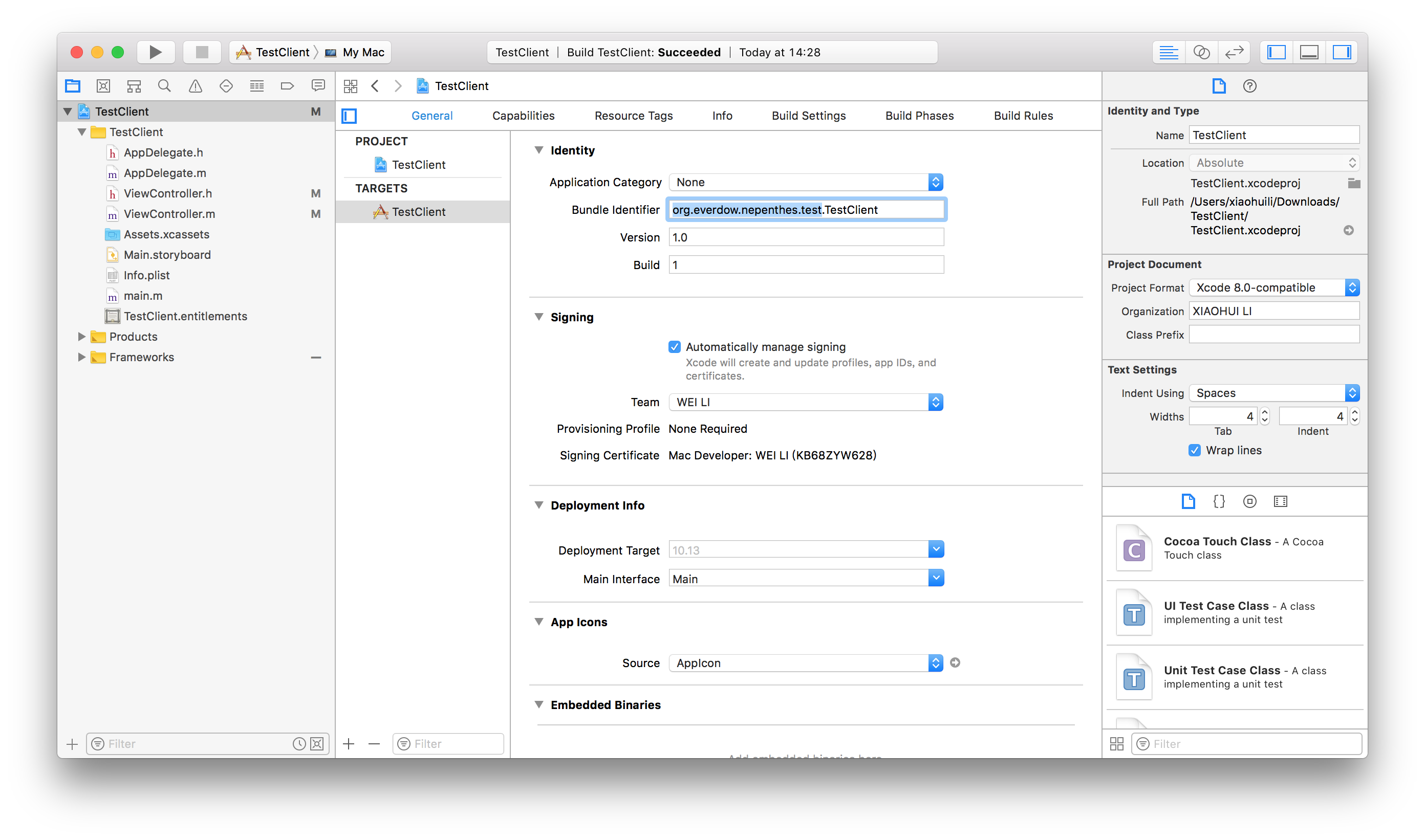
Task: Open the Report navigator speech bubble icon
Action: [x=318, y=86]
